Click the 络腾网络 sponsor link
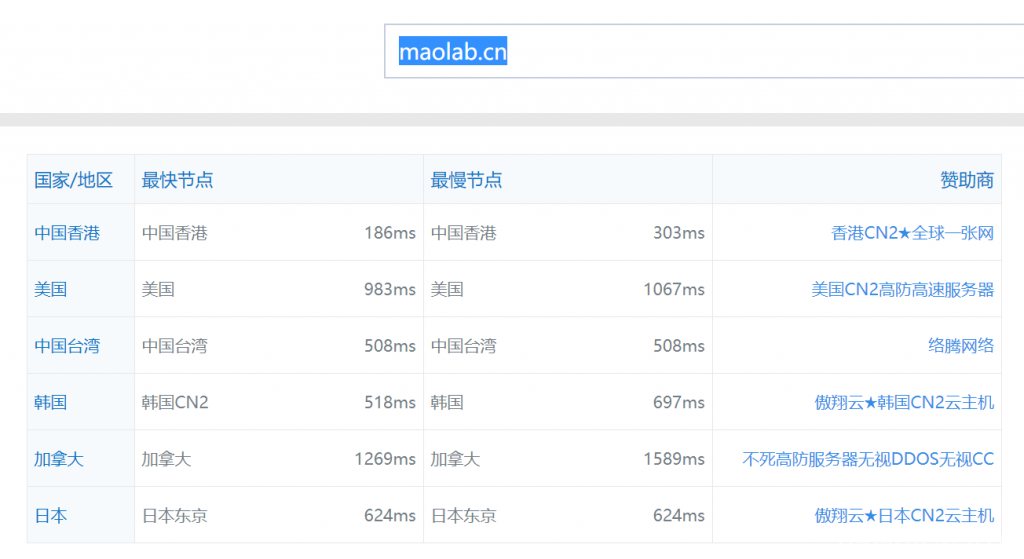The width and height of the screenshot is (1024, 559). coord(960,346)
